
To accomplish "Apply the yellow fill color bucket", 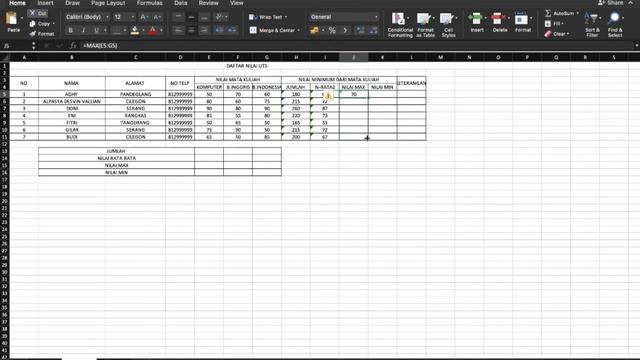I will point(135,30).
